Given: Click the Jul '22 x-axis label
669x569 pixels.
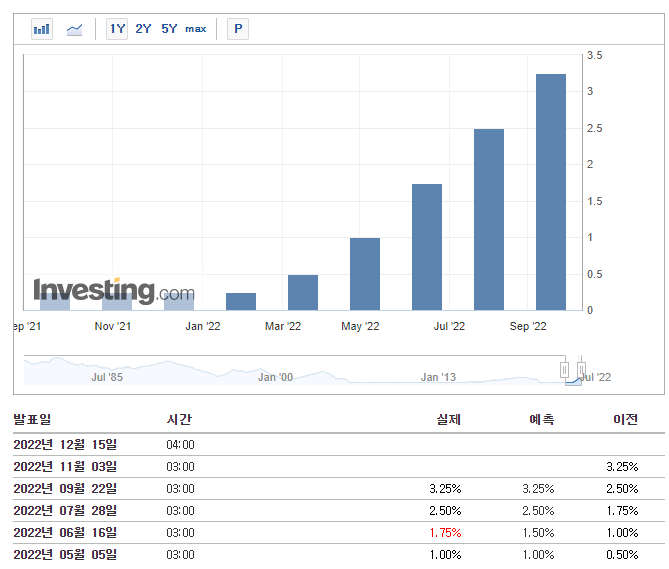Looking at the screenshot, I should pos(449,326).
